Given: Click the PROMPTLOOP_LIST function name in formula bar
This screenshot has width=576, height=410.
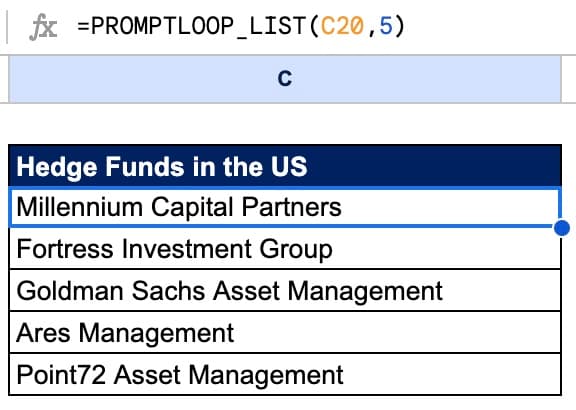Looking at the screenshot, I should 199,26.
